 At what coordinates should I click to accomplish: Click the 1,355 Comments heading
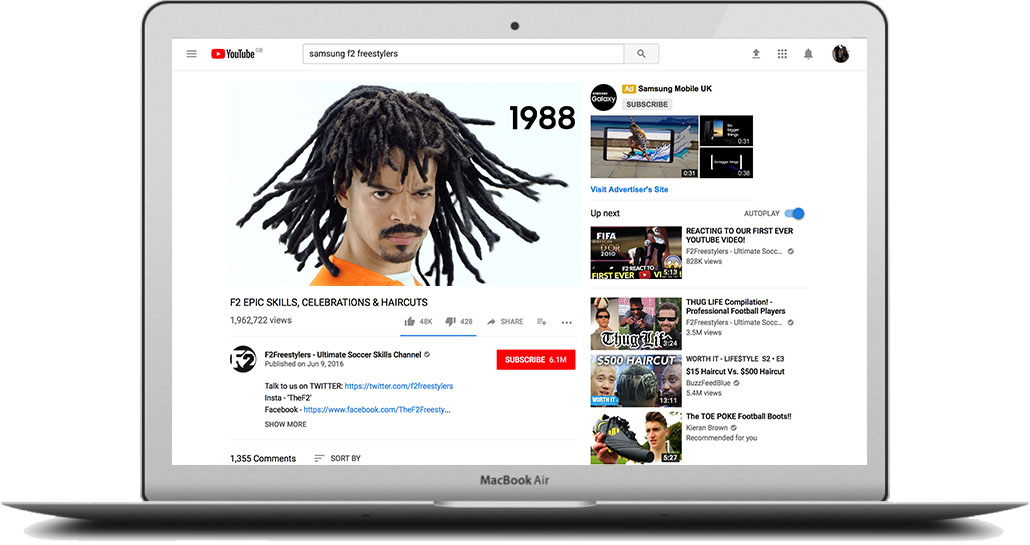[263, 458]
